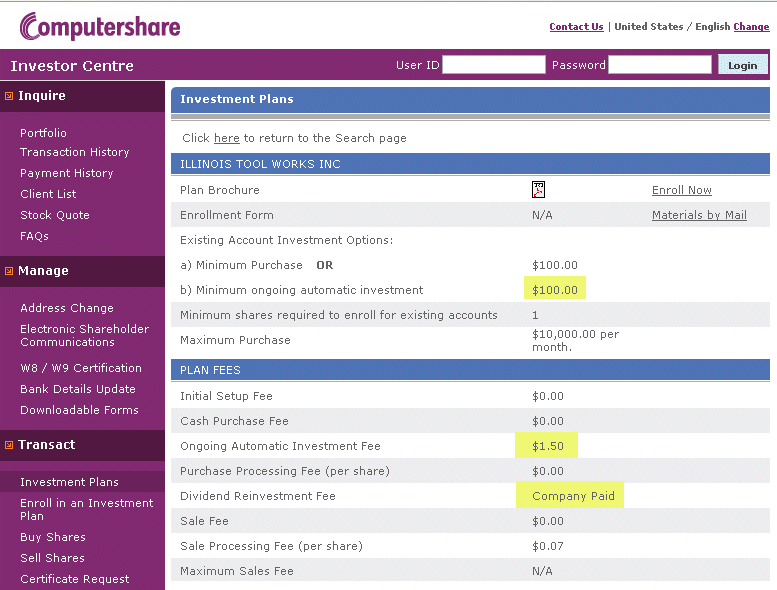This screenshot has width=777, height=590.
Task: Click the highlighted Company Paid value
Action: point(573,496)
